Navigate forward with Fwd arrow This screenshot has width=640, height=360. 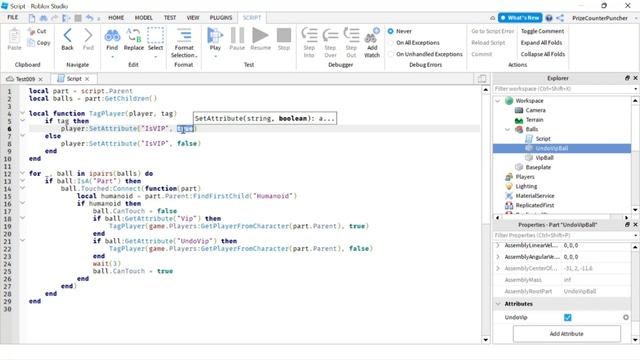click(x=88, y=36)
